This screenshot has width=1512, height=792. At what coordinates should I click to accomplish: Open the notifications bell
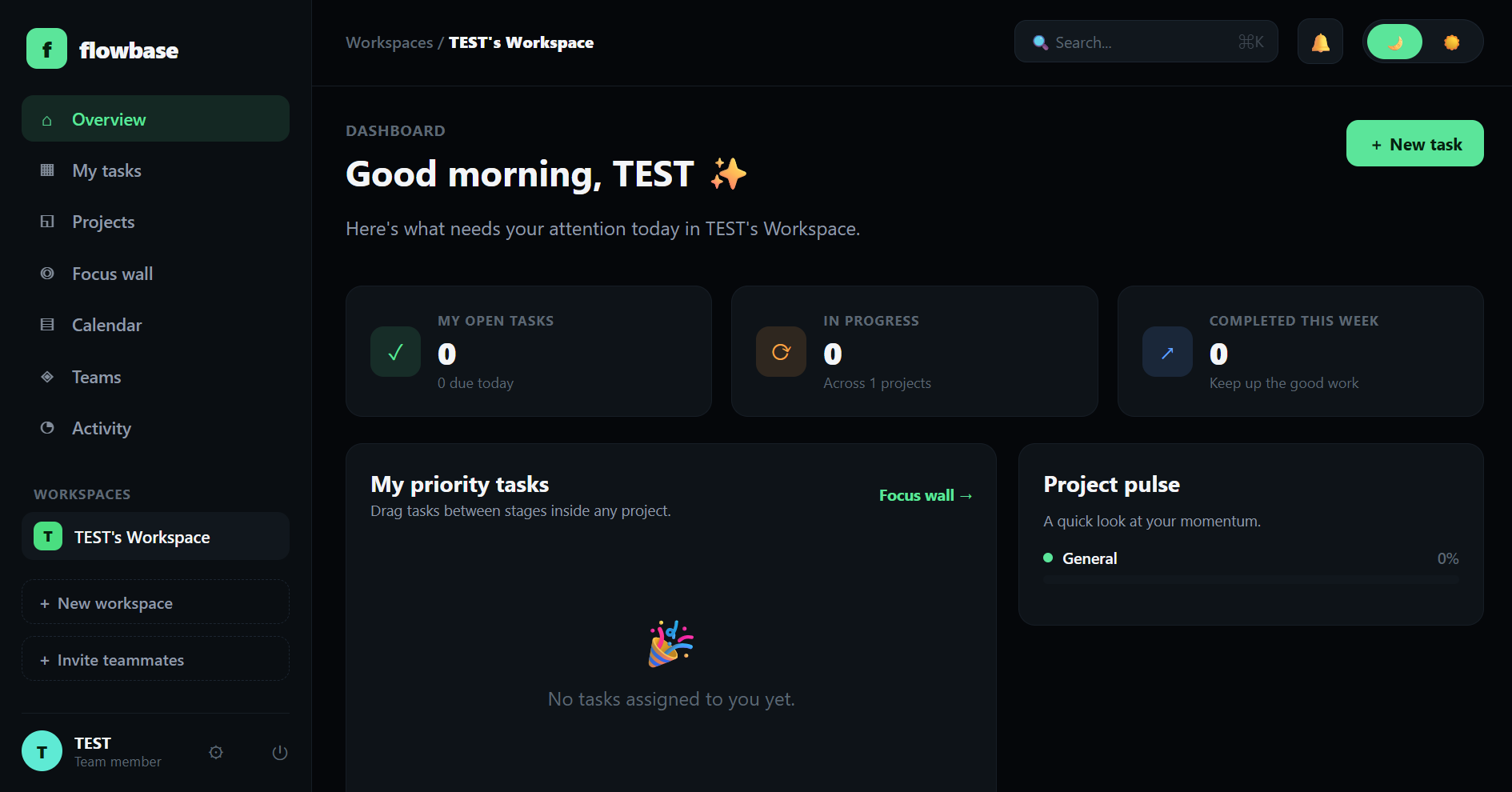point(1320,42)
